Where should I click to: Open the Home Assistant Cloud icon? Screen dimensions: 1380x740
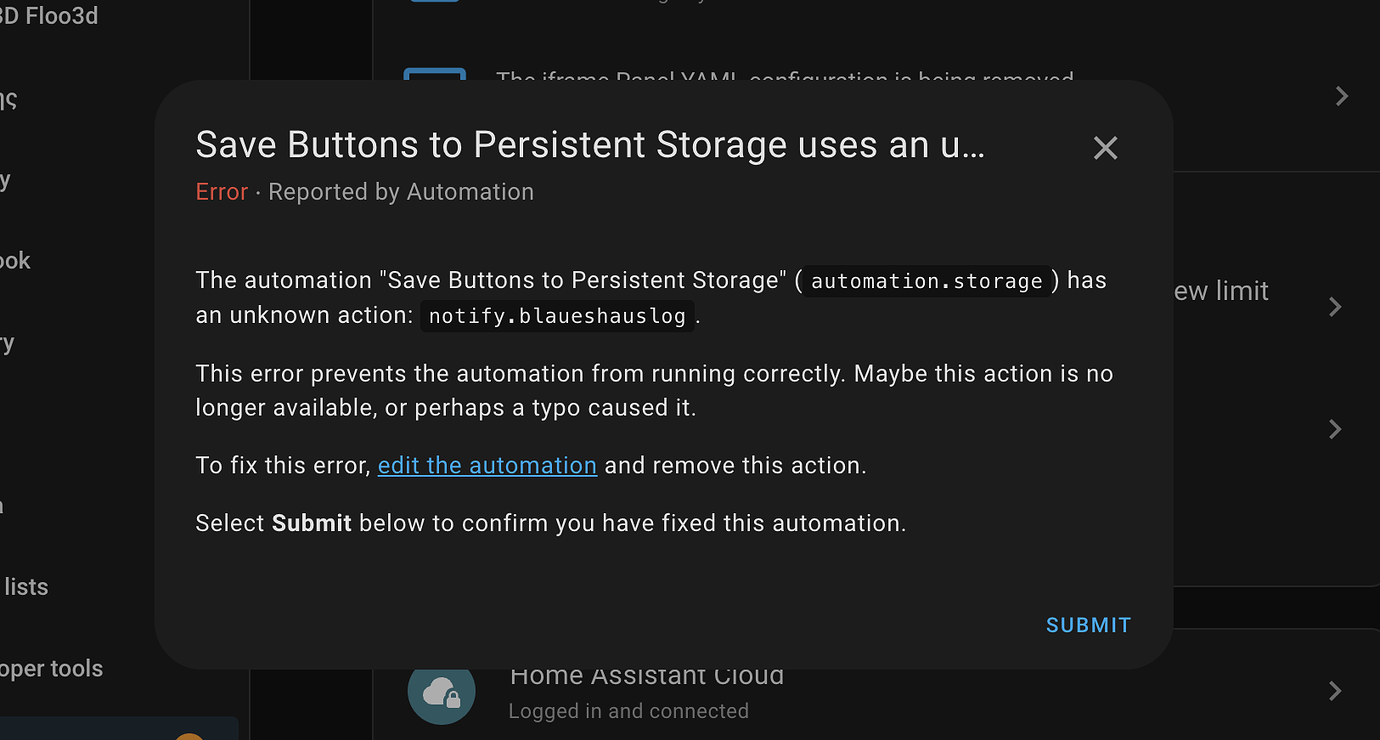tap(441, 691)
